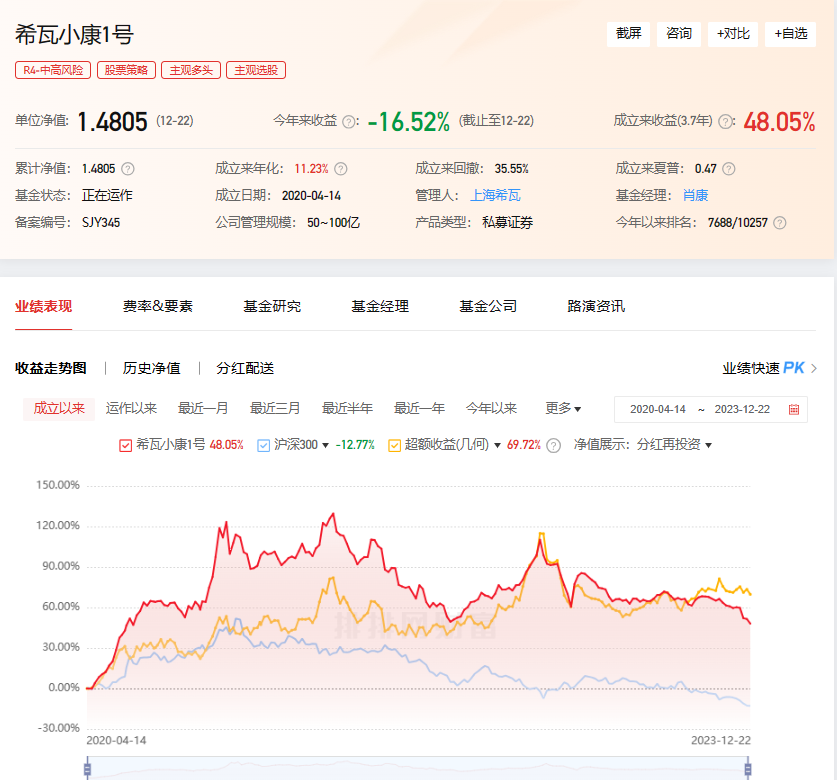Select 最近一月 time range
Image resolution: width=837 pixels, height=780 pixels.
(203, 409)
